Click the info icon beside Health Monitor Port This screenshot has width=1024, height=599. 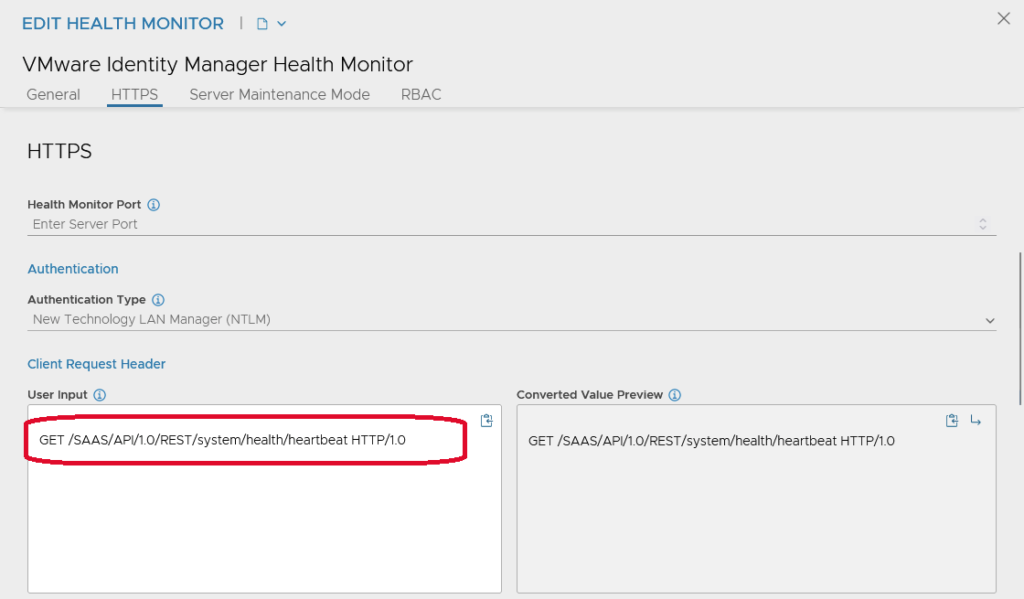(x=154, y=205)
